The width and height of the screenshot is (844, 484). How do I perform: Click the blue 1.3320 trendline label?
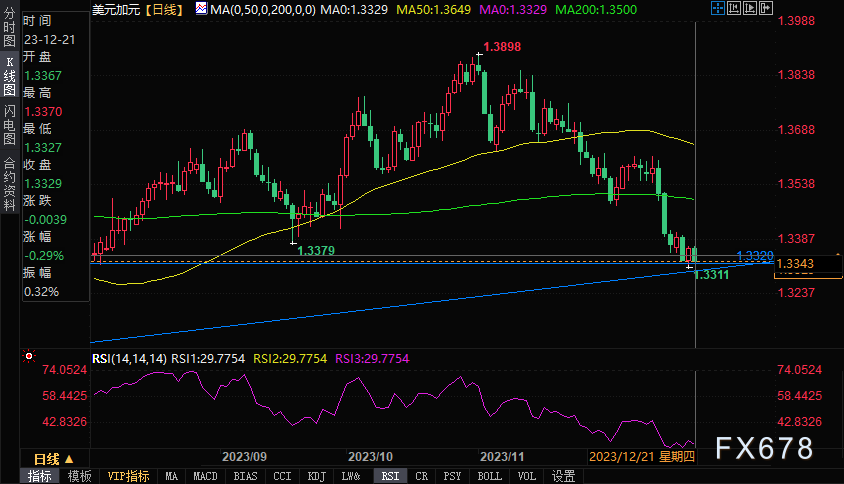click(755, 256)
